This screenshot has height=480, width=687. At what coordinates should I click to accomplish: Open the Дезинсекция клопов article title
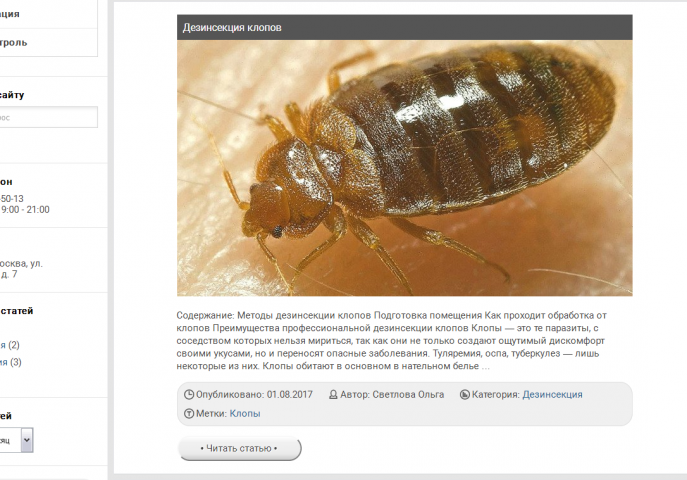[232, 28]
